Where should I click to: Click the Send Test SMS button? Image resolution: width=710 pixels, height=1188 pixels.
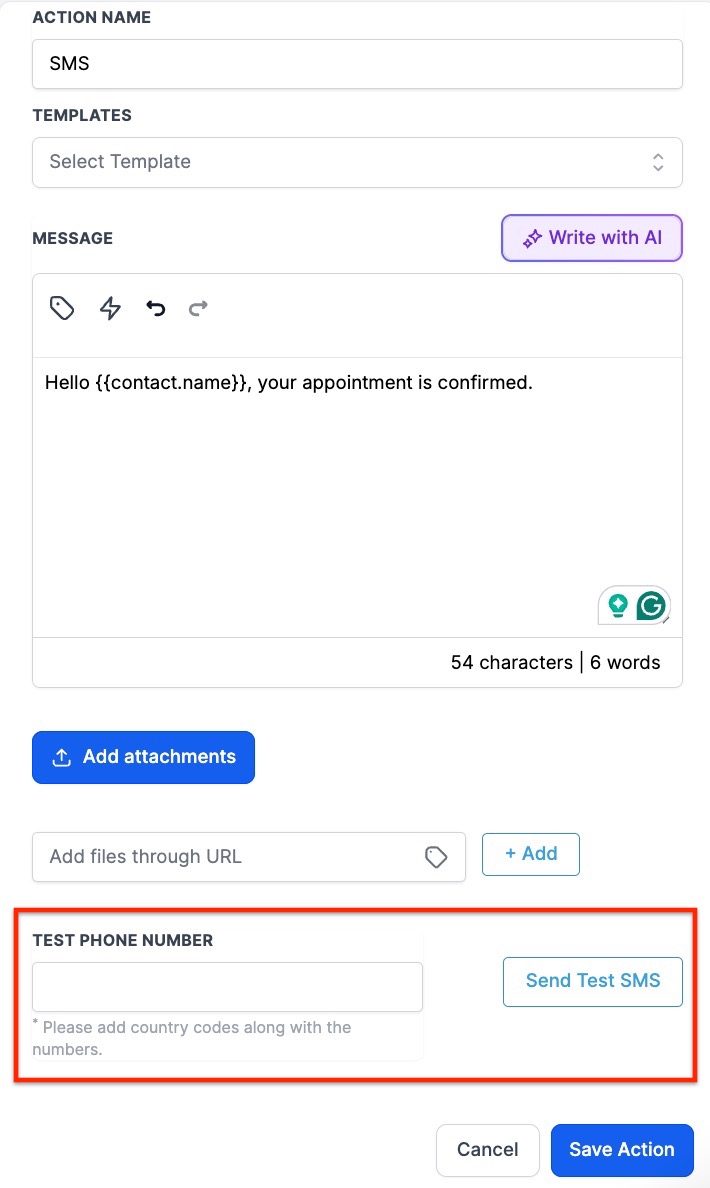593,981
